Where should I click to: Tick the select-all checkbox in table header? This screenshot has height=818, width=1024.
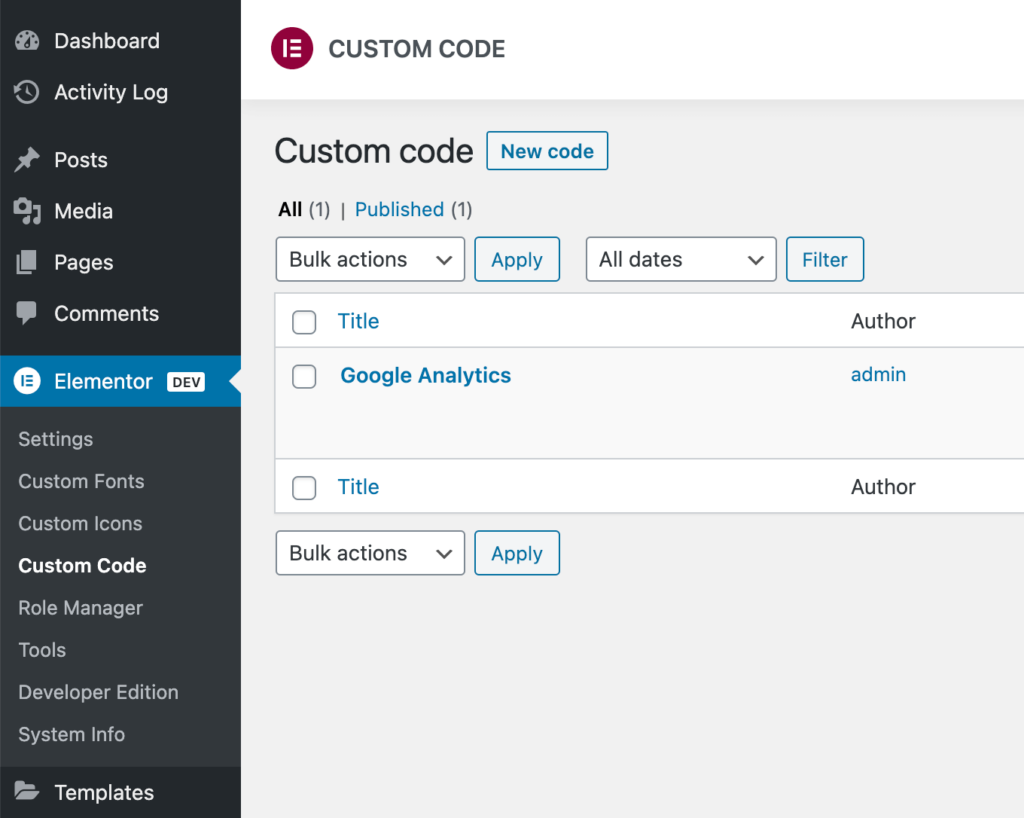[x=304, y=322]
